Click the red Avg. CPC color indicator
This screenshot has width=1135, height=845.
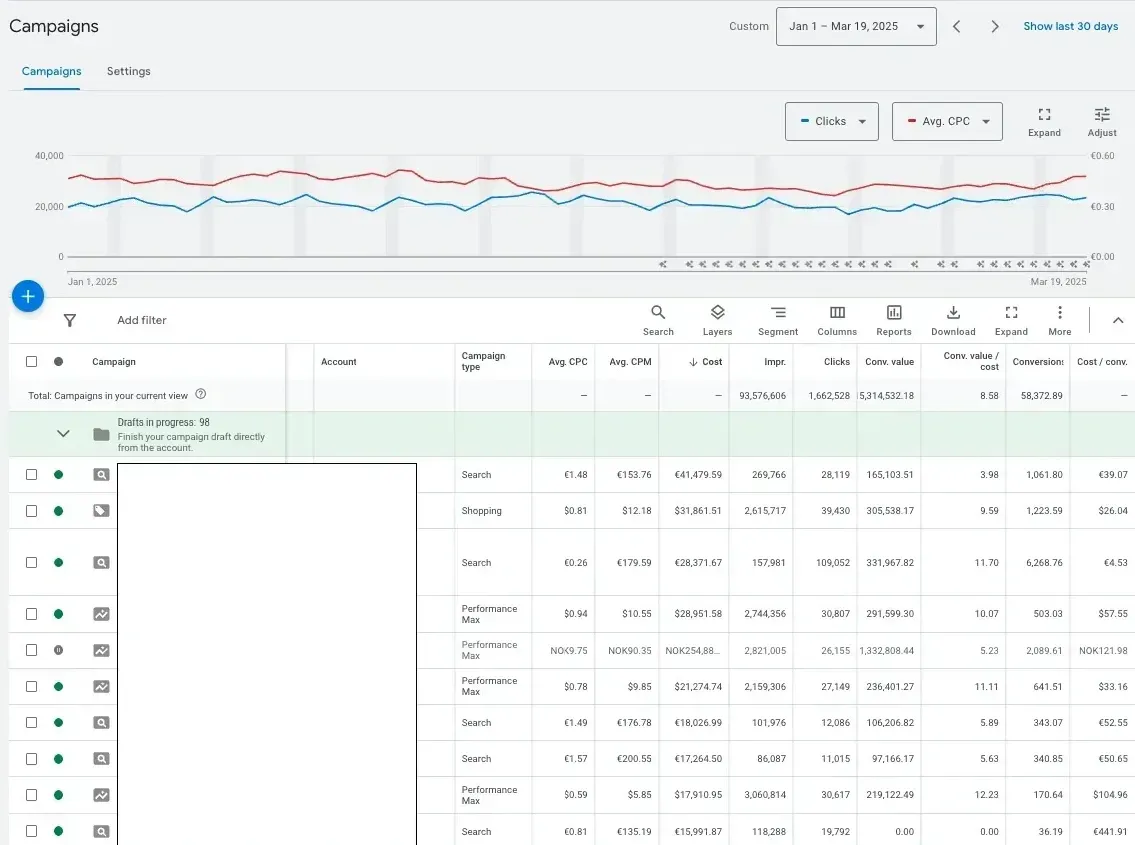point(912,121)
